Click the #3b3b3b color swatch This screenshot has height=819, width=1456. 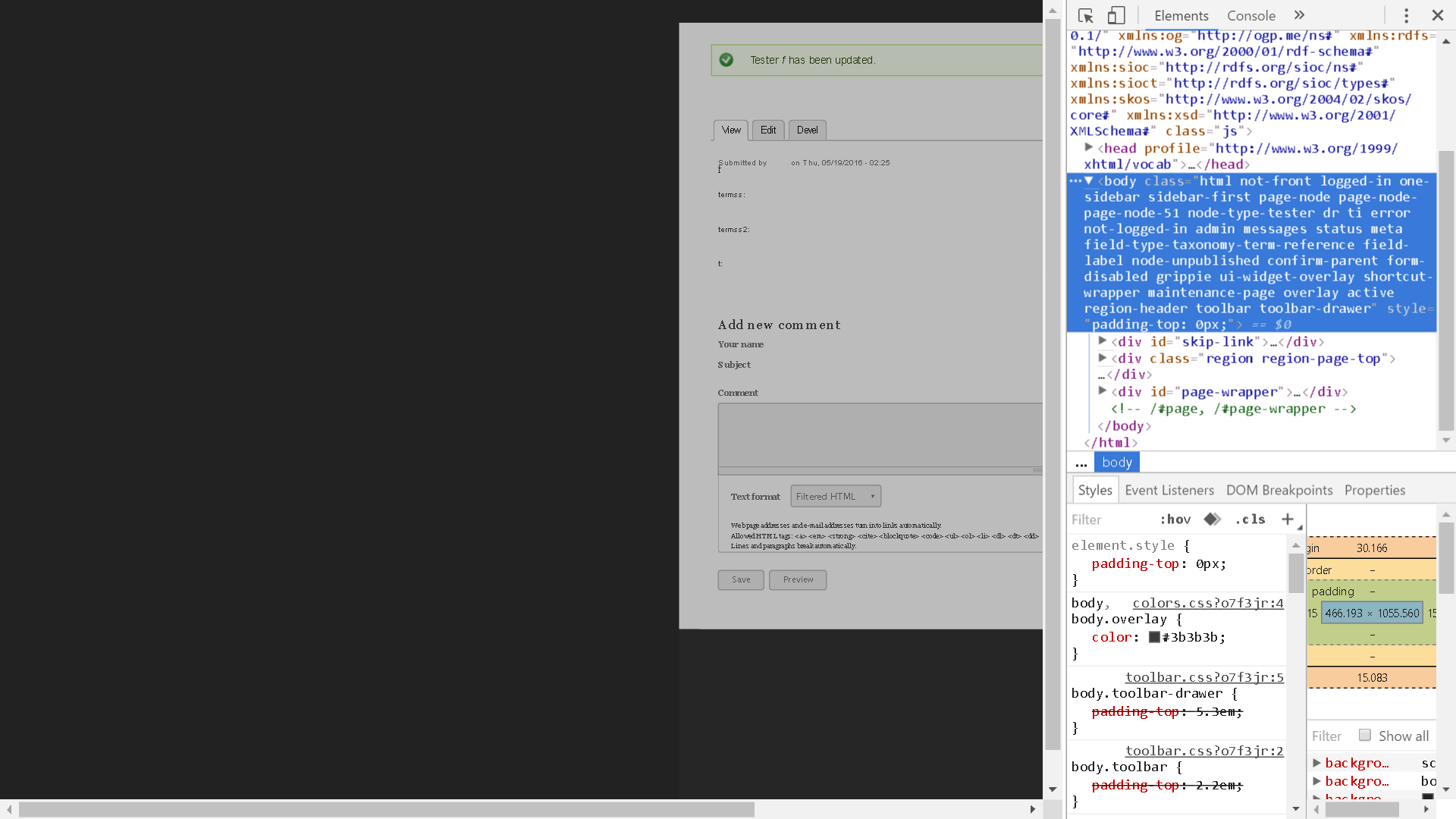(1154, 637)
